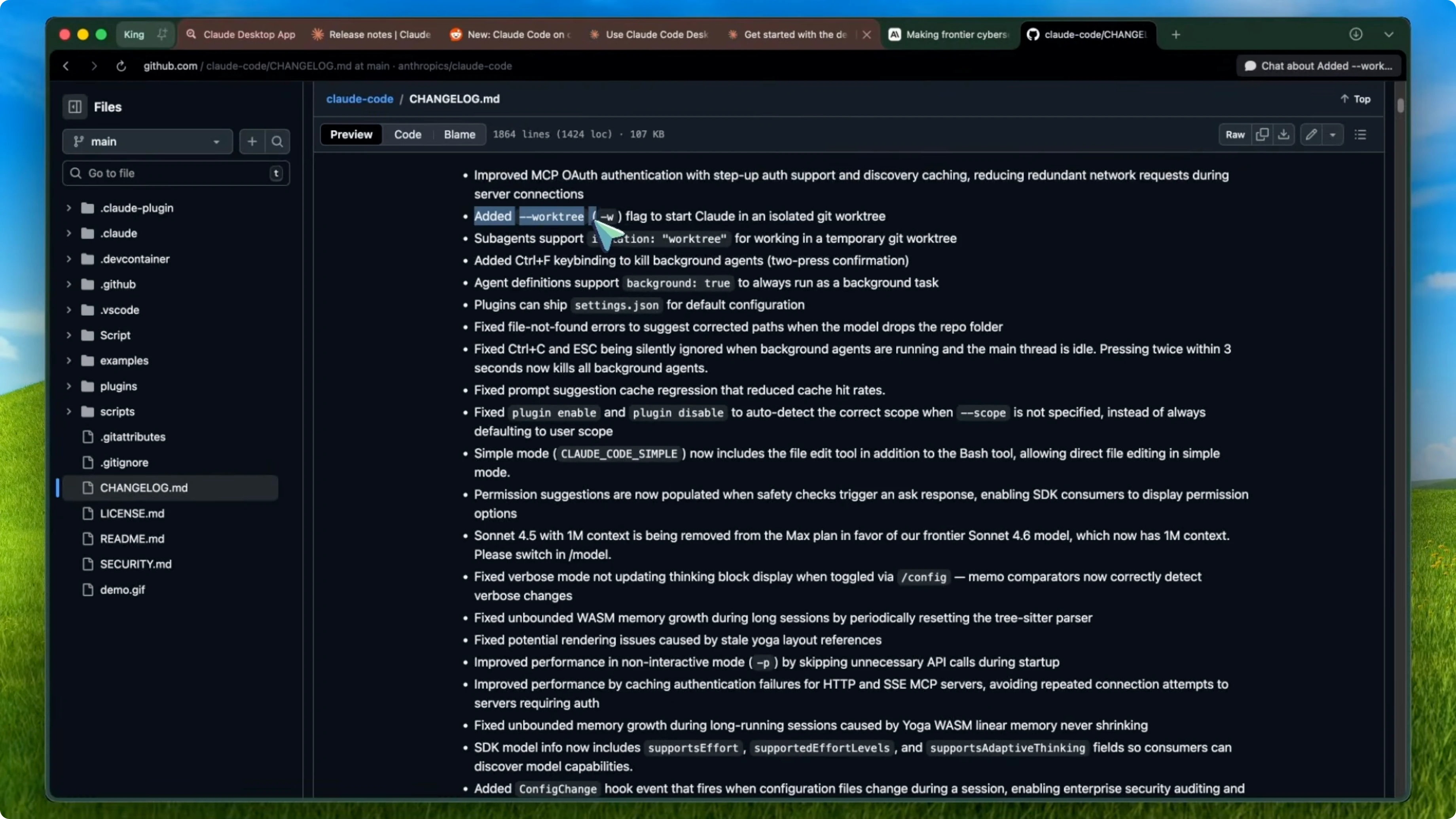Collapse the Files side panel

[x=75, y=106]
